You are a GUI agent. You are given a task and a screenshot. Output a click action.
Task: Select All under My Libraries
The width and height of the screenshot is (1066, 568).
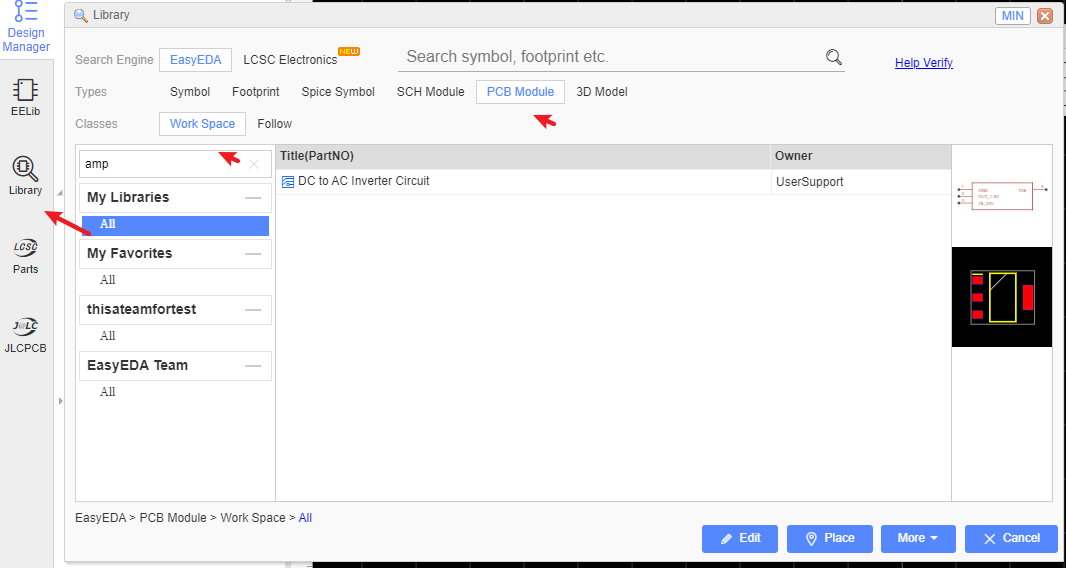pyautogui.click(x=175, y=224)
